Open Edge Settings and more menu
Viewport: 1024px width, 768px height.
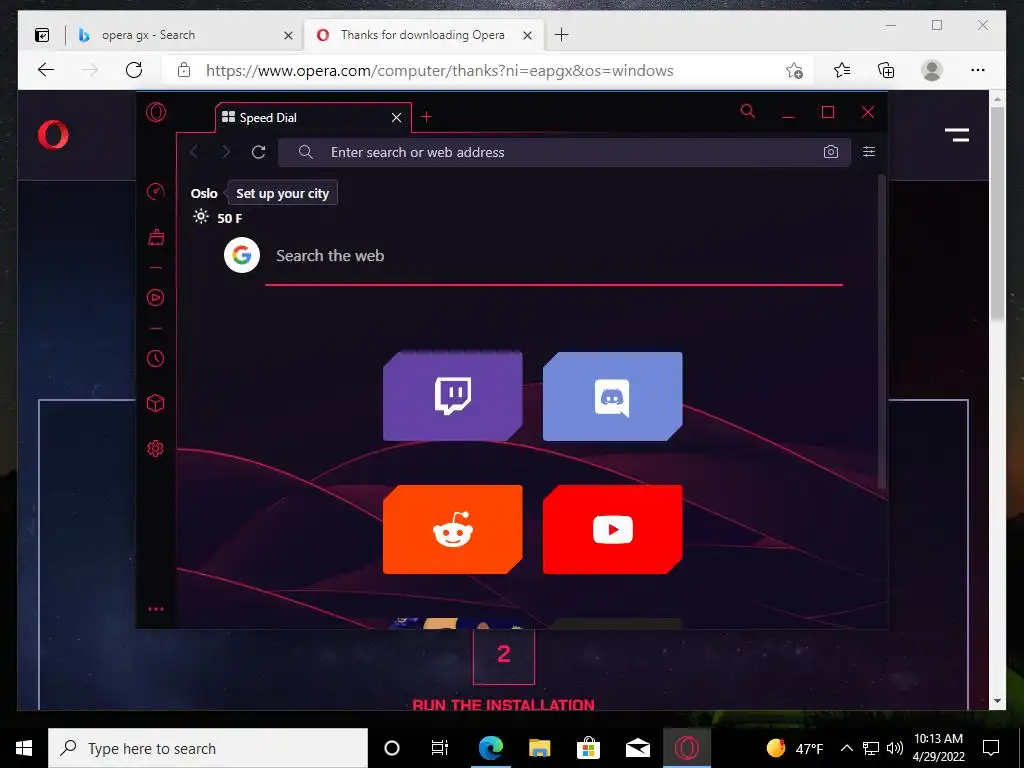coord(978,70)
